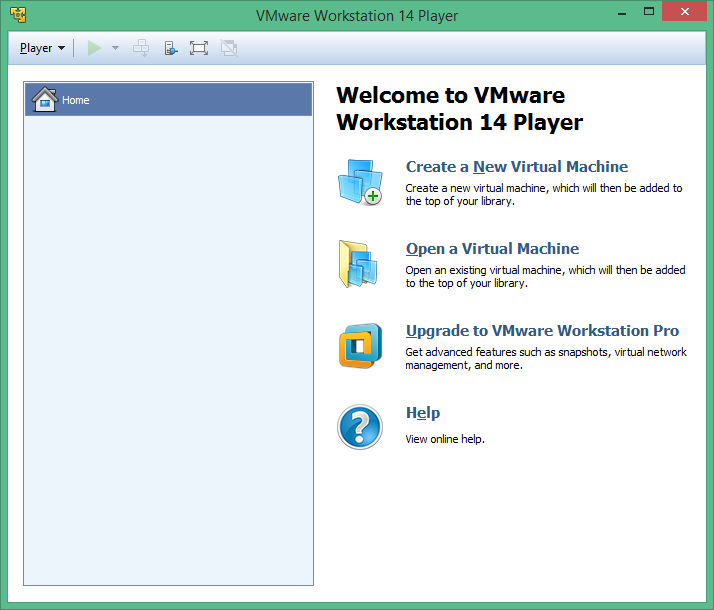Image resolution: width=714 pixels, height=610 pixels.
Task: Open the Player menu
Action: click(42, 48)
